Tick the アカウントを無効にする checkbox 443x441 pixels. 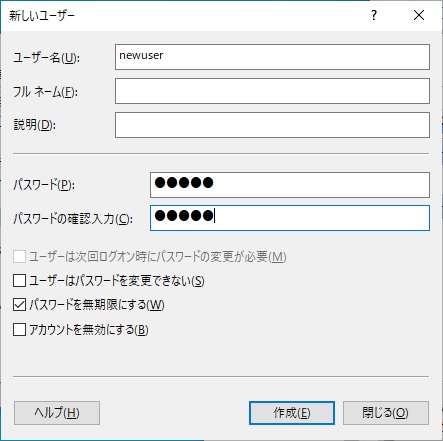coord(19,330)
